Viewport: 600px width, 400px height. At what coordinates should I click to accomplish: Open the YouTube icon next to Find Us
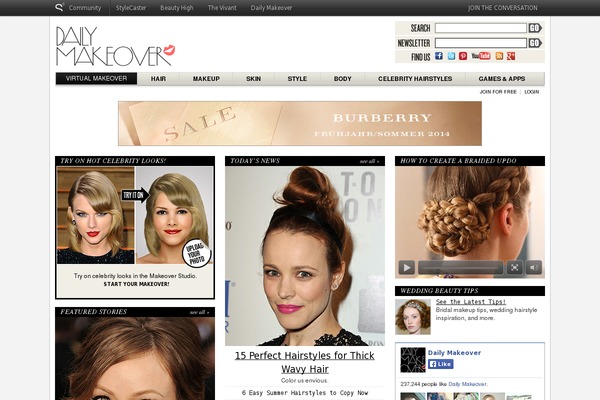click(x=481, y=56)
